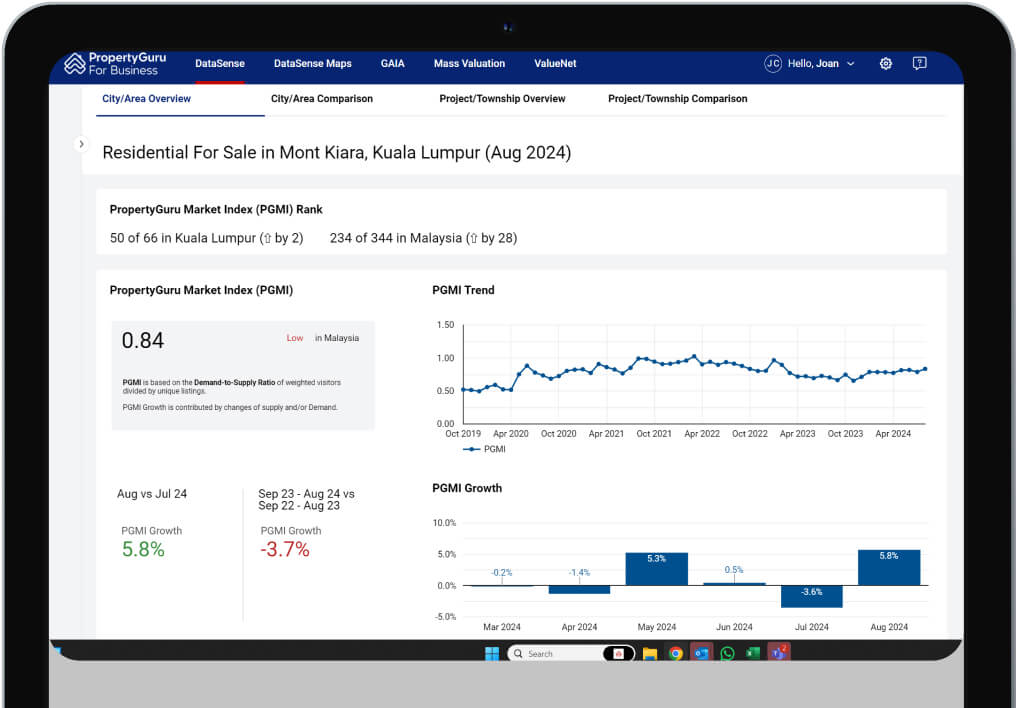Screen dimensions: 1016x708
Task: Click the 0.84 PGMI value
Action: 143,340
